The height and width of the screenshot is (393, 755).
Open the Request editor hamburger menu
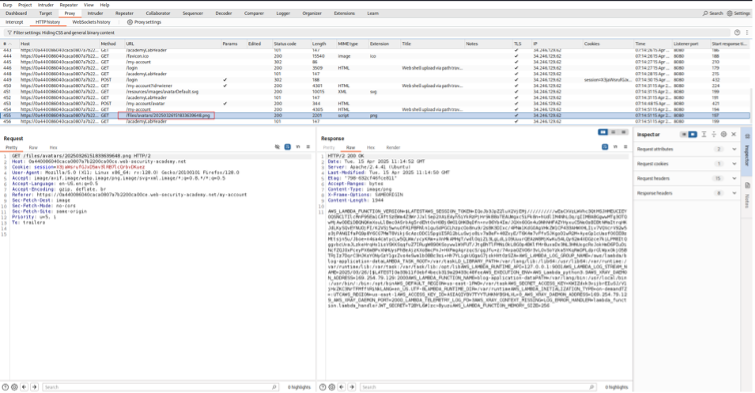coord(308,147)
